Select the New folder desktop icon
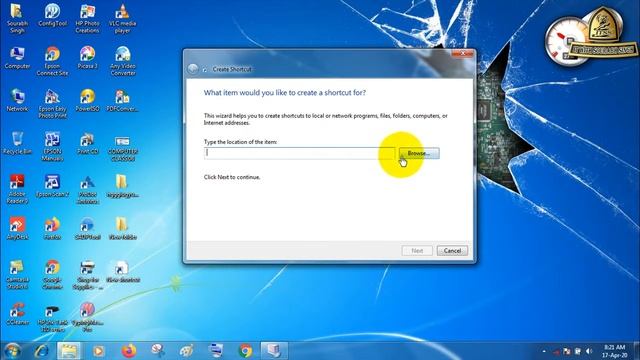The image size is (640, 360). [x=122, y=228]
